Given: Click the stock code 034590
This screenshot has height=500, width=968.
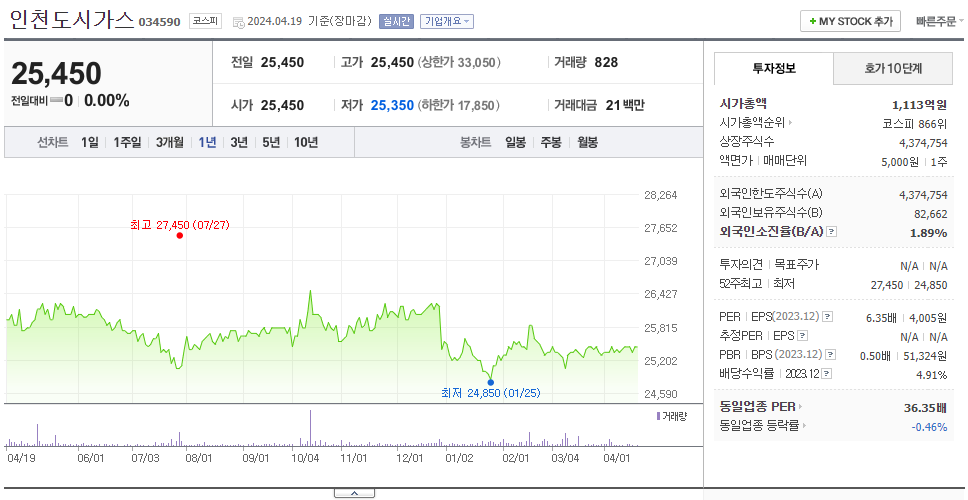Looking at the screenshot, I should [159, 23].
